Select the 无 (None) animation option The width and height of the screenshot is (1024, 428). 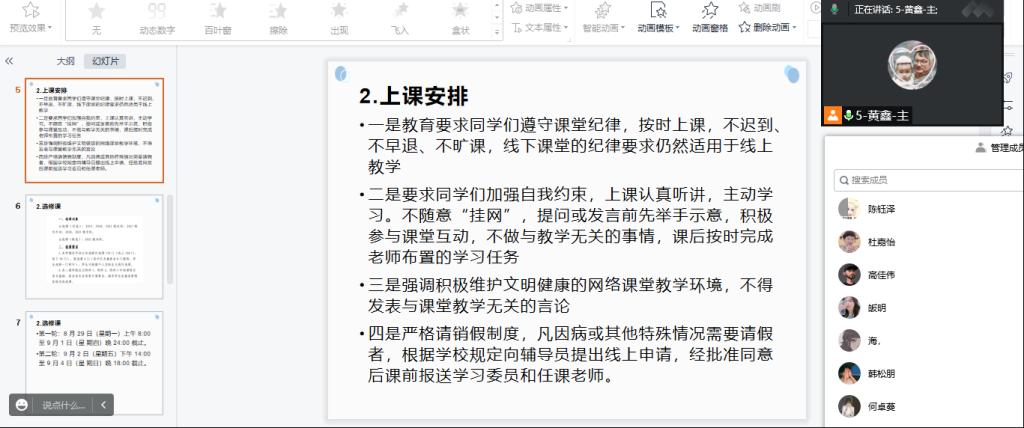pos(97,16)
